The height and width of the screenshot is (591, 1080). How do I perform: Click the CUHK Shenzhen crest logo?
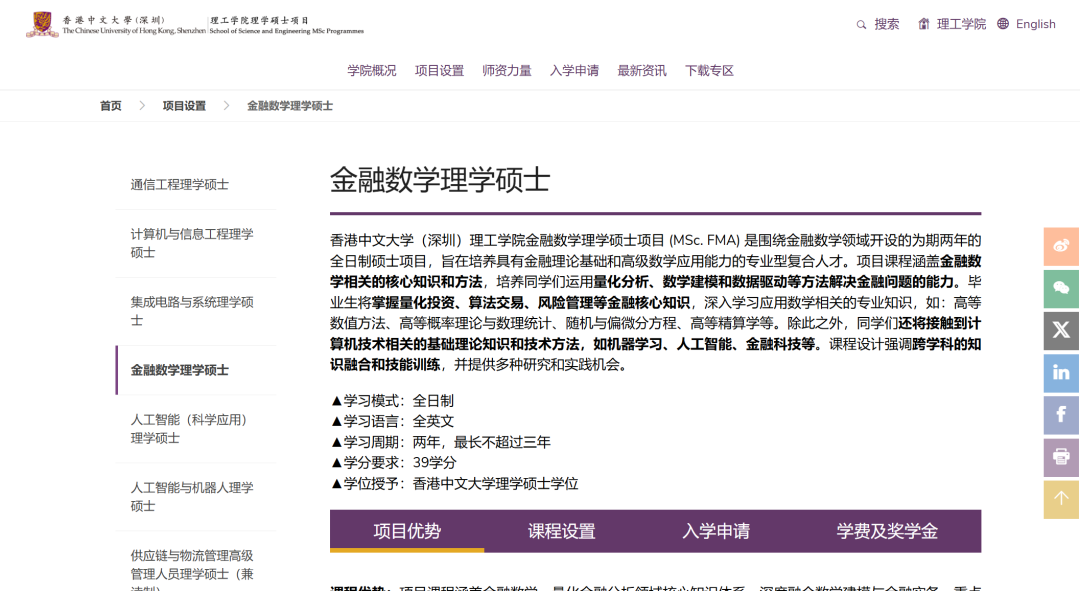(x=41, y=23)
